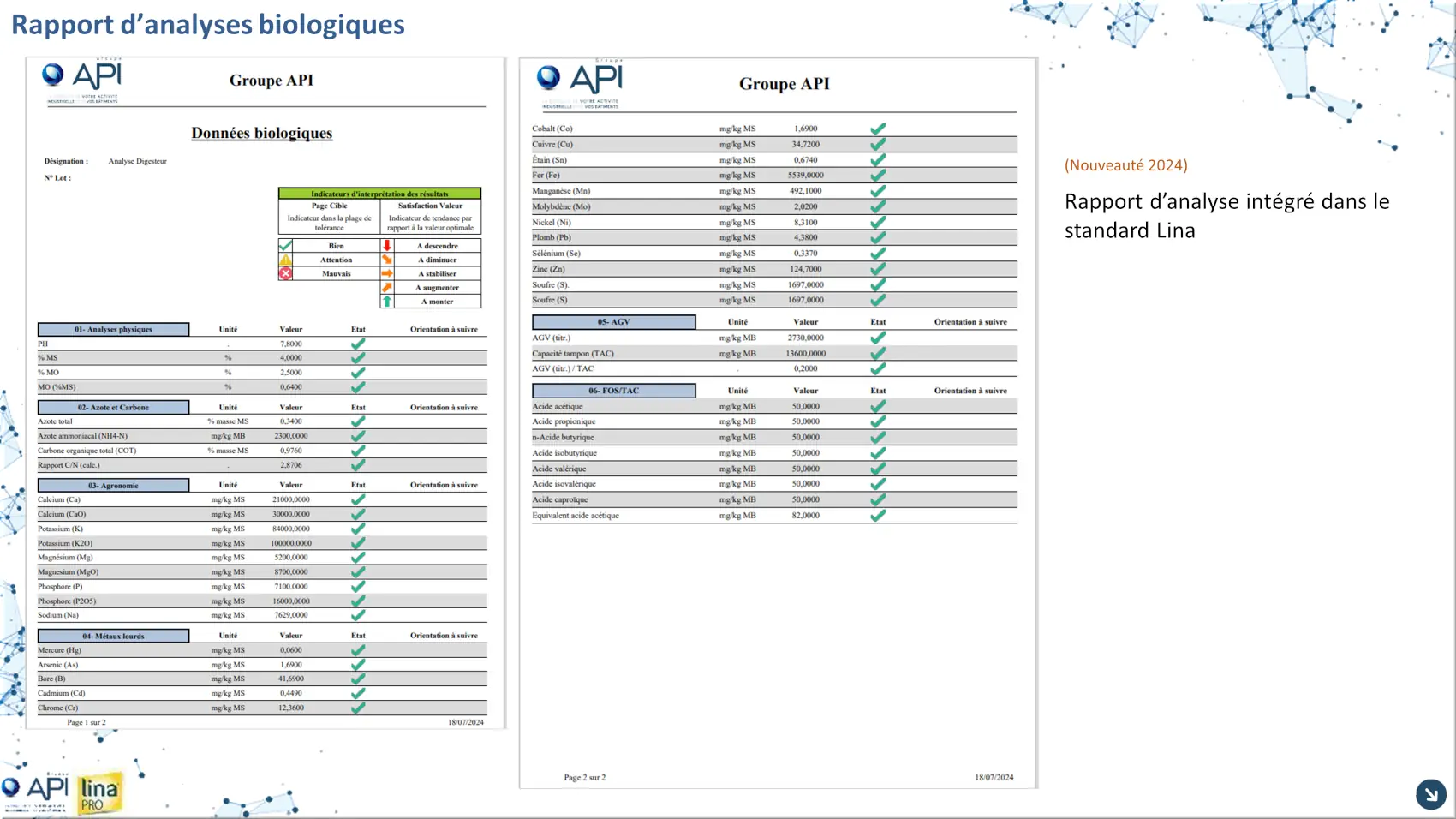The image size is (1456, 819).
Task: Click the Azote ammoniacal value 2300,0000
Action: pos(291,436)
